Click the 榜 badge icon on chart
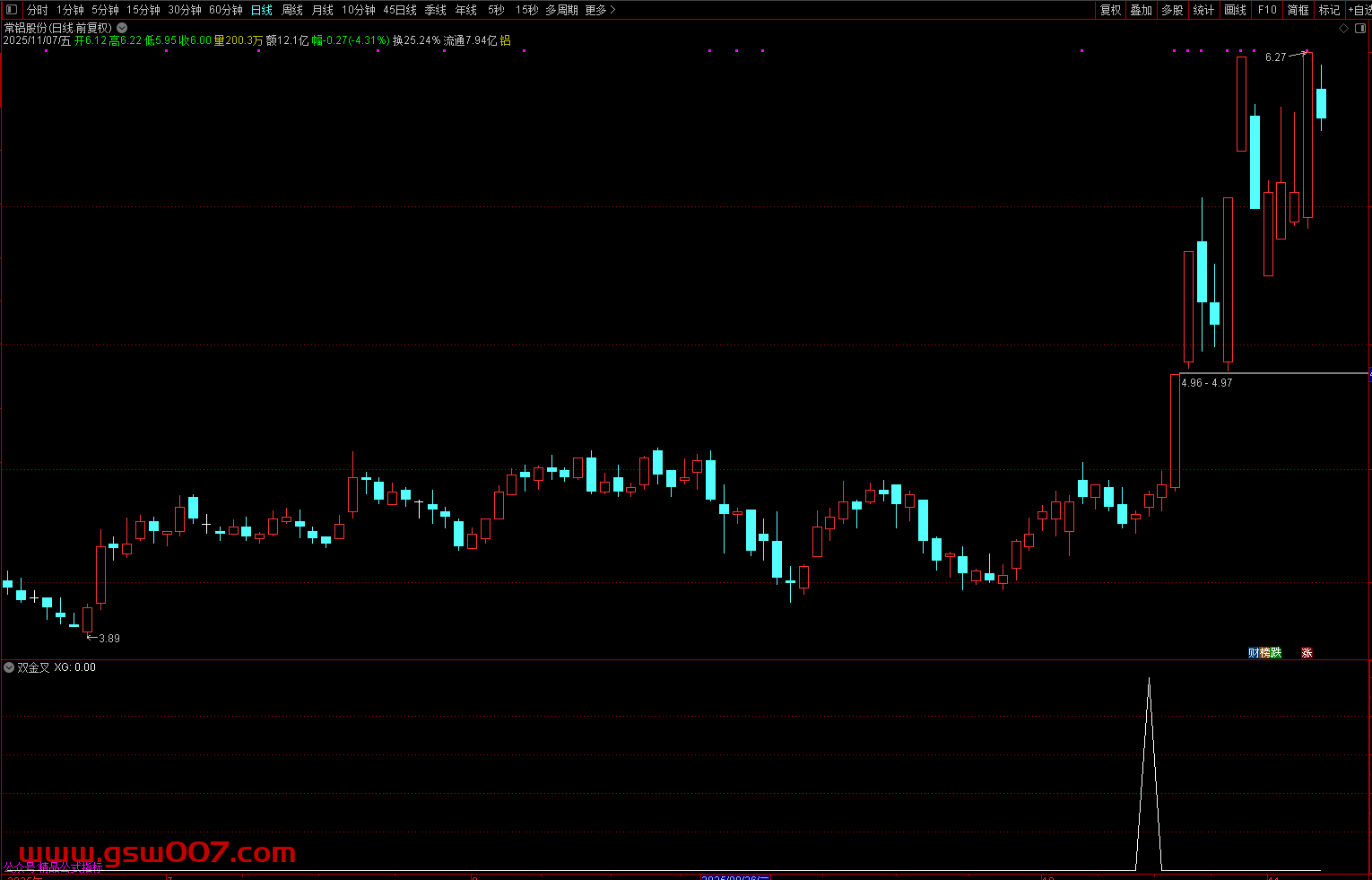Viewport: 1372px width, 880px height. pyautogui.click(x=1265, y=653)
